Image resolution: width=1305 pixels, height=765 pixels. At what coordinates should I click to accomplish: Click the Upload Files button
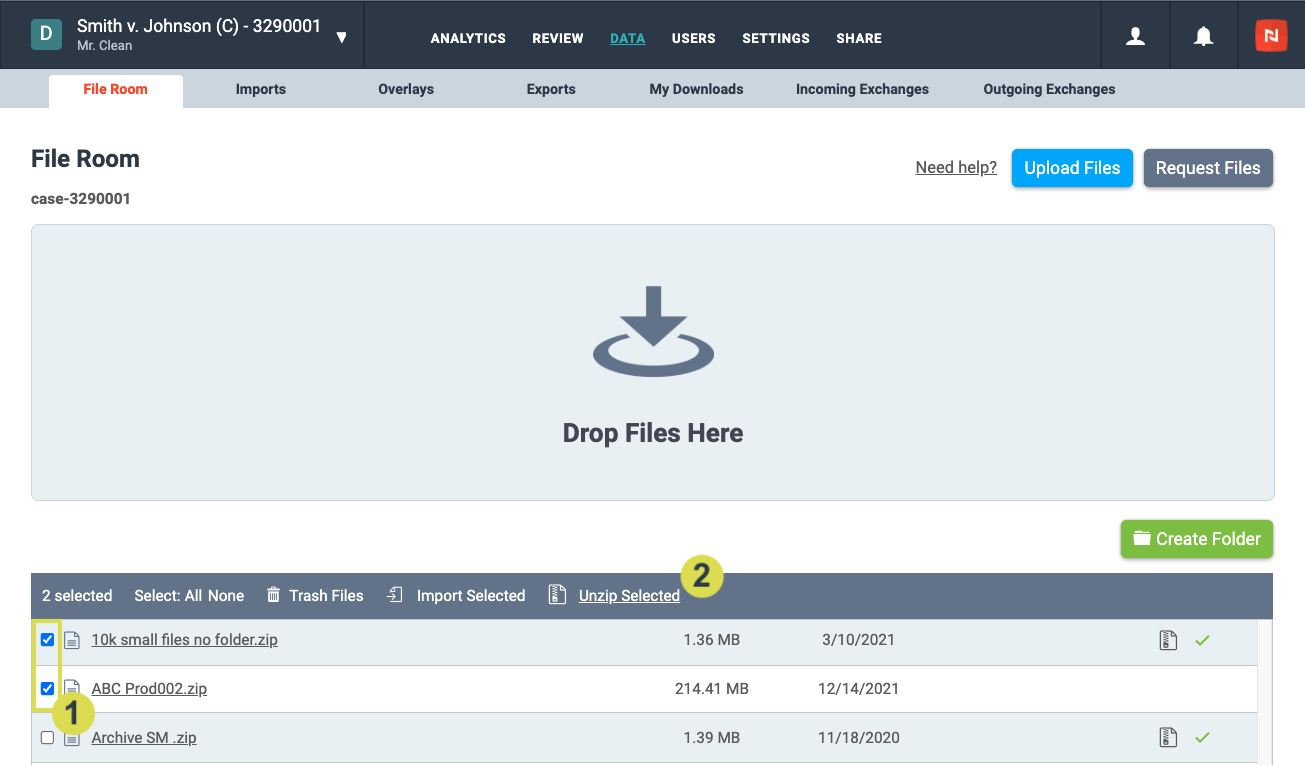[1072, 168]
